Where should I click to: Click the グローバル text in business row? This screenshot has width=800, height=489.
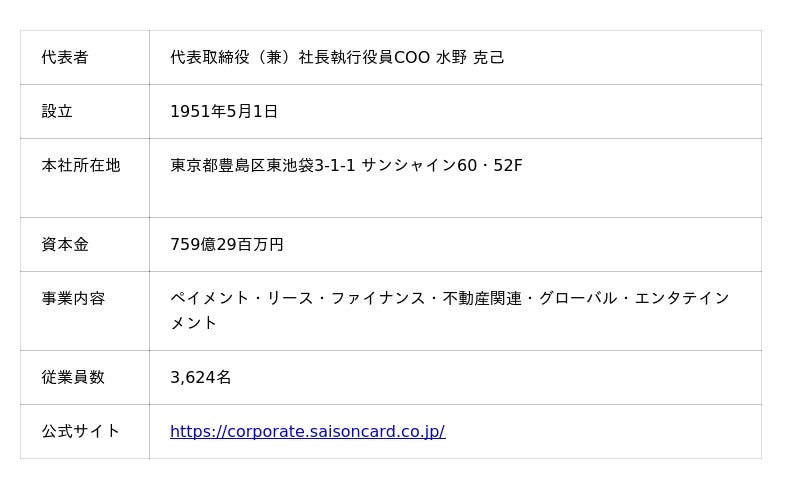coord(578,298)
